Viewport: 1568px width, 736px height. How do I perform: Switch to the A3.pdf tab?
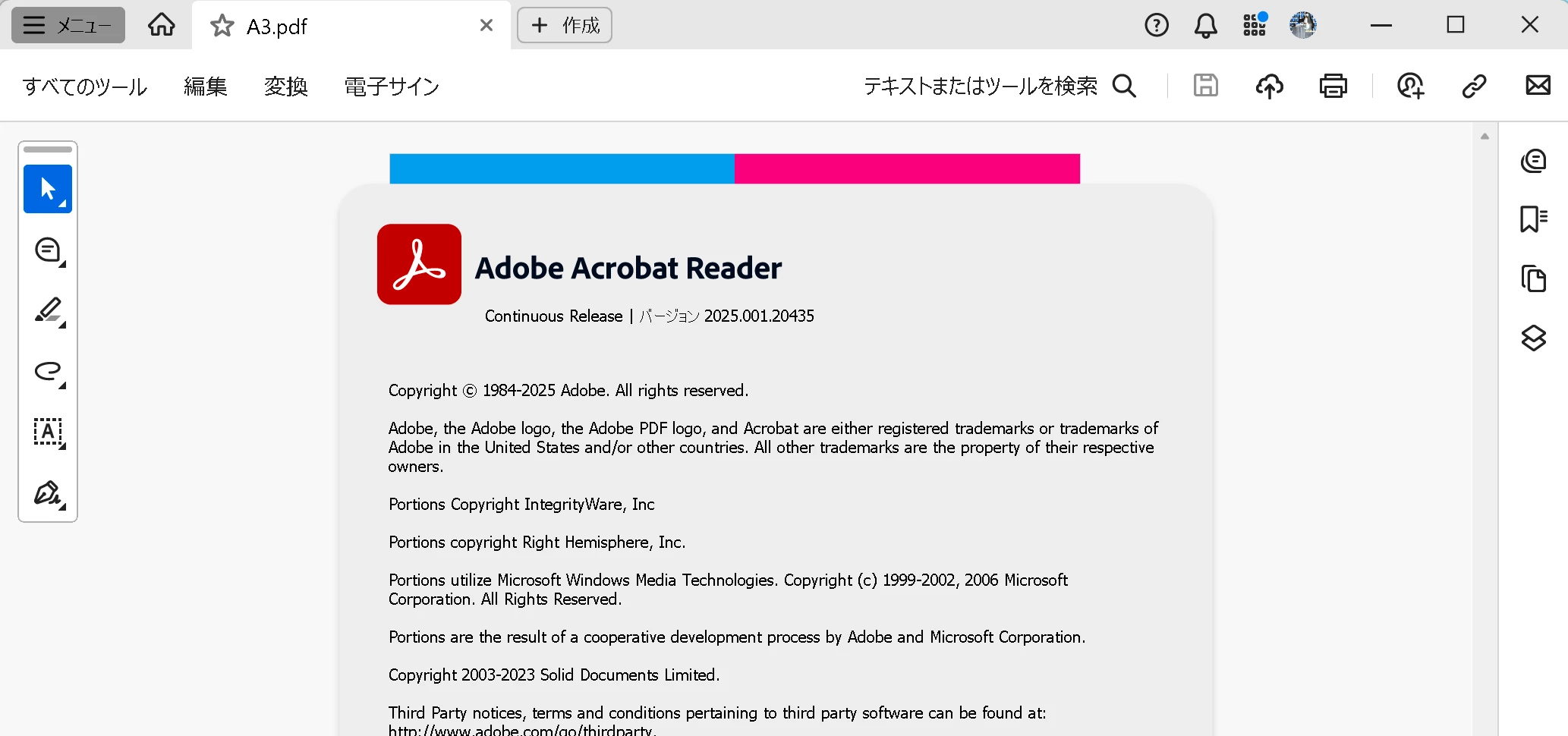click(x=351, y=26)
